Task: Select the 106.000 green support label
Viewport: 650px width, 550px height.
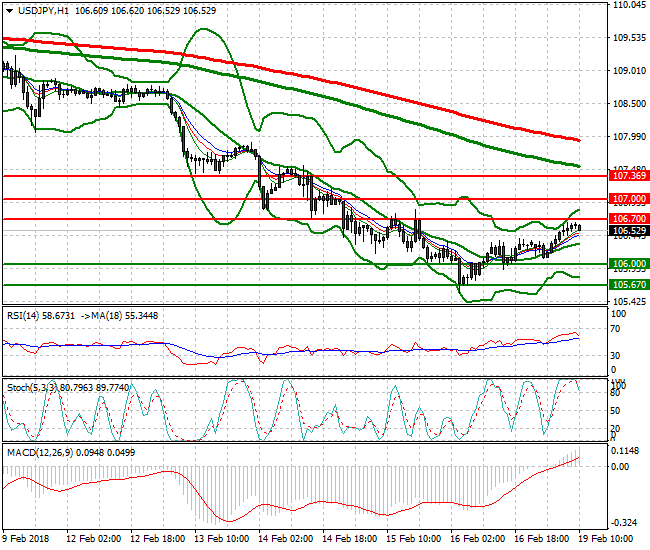Action: 628,264
